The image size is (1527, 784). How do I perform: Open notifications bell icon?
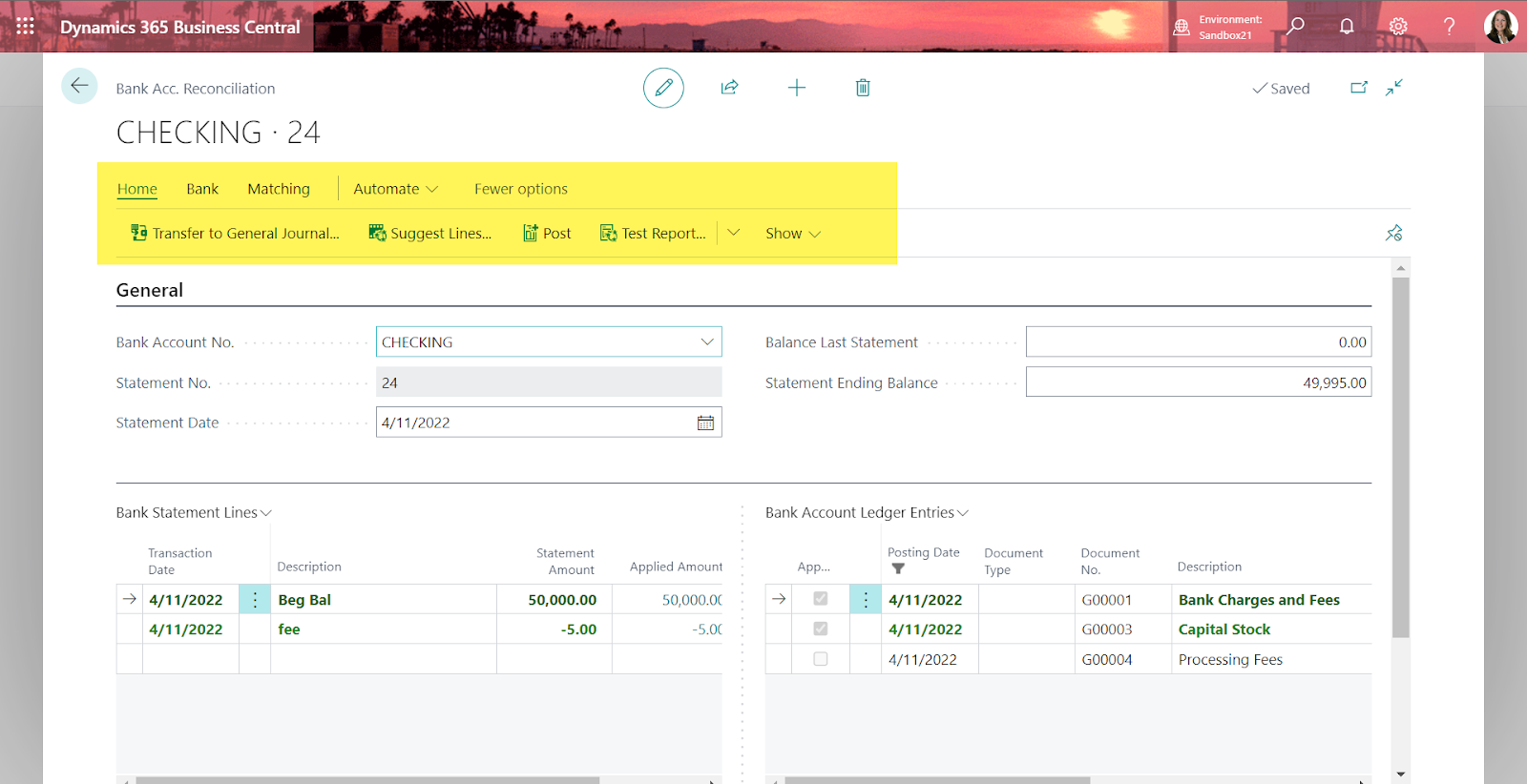1347,26
